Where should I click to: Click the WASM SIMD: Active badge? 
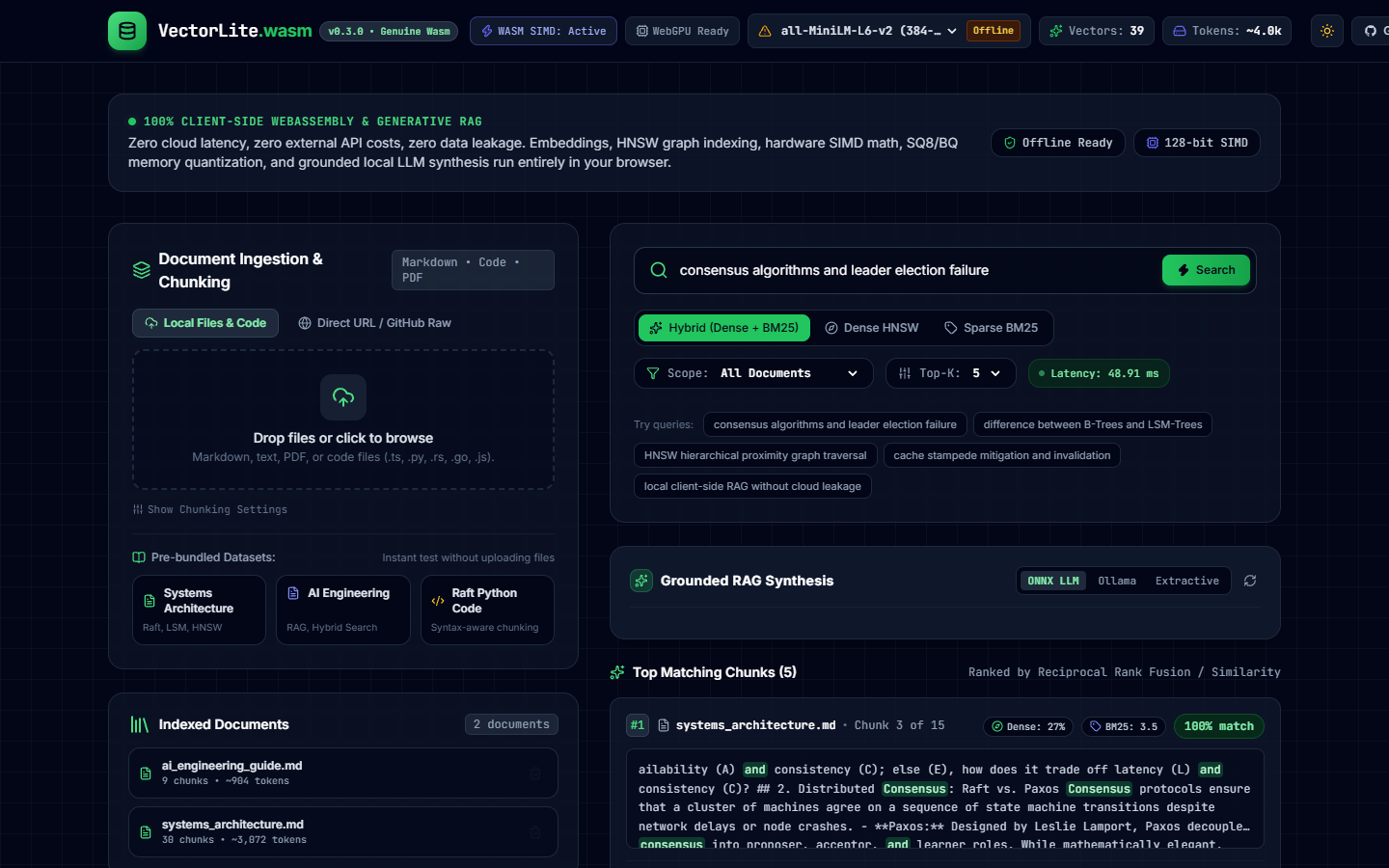click(x=543, y=31)
